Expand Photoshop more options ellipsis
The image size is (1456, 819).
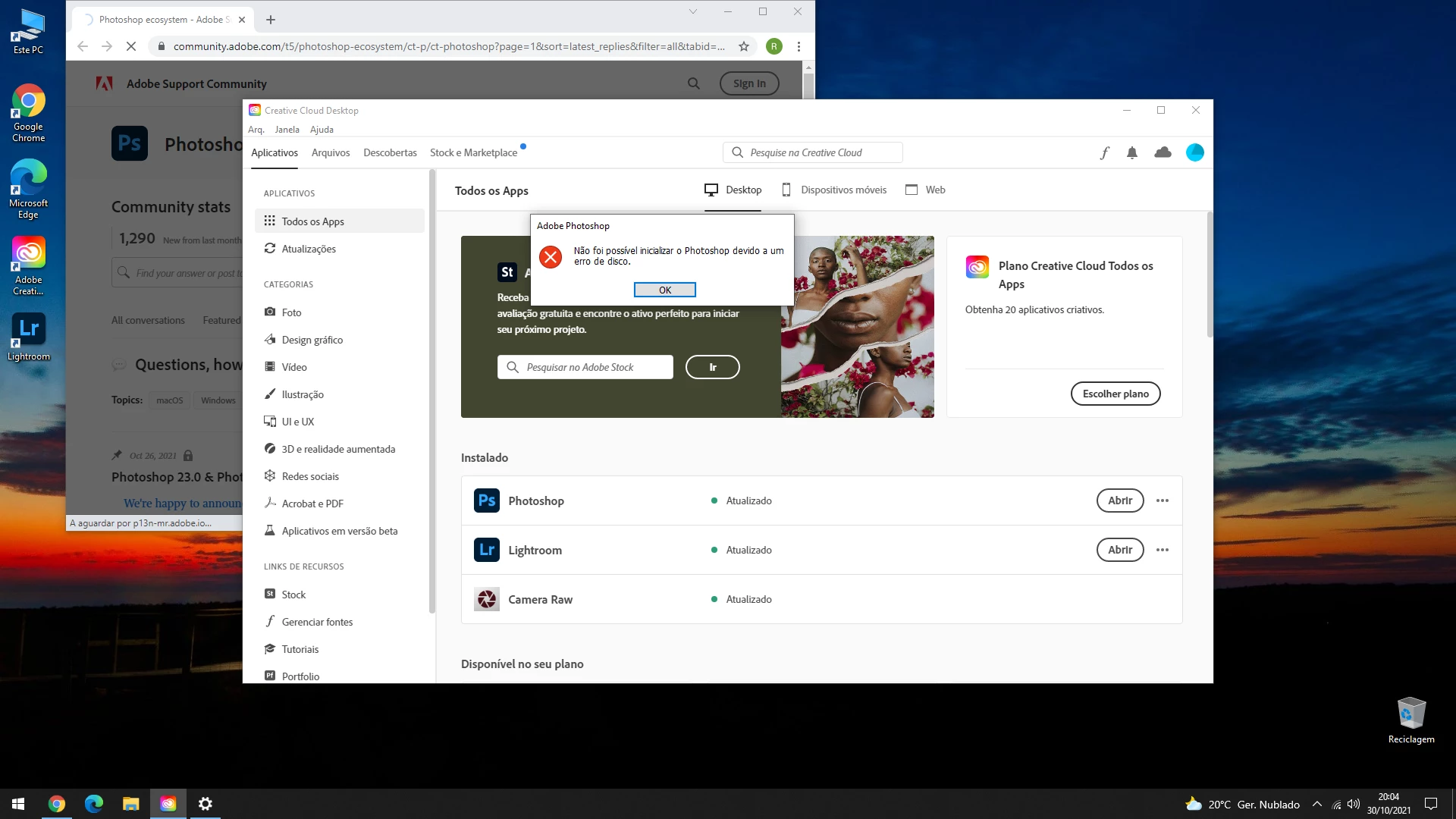(1162, 500)
